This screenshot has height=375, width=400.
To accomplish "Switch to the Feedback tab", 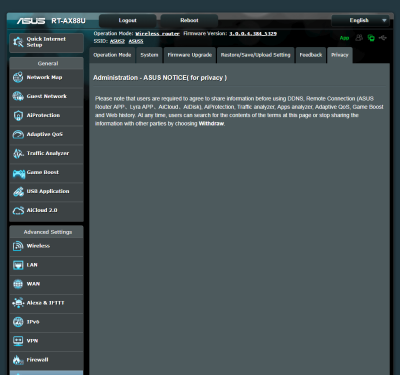I will (311, 55).
